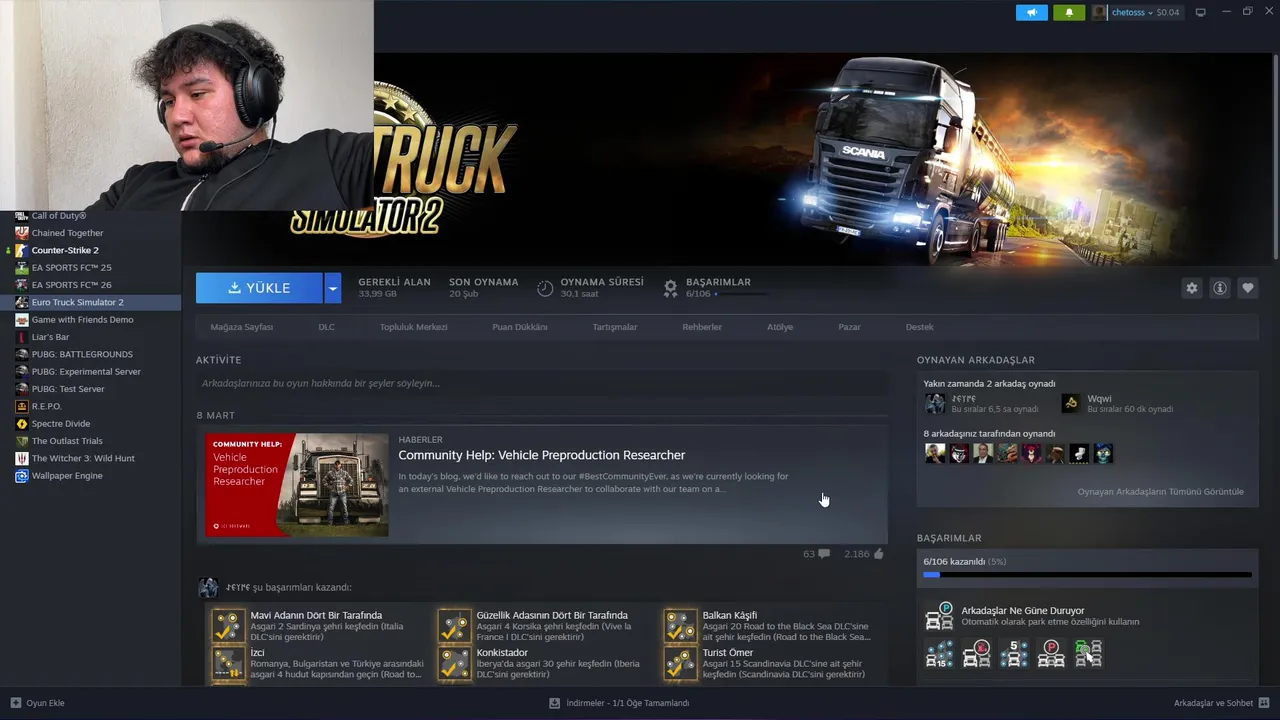Open the BAŞARIMLAR achievements badge icon

(670, 288)
